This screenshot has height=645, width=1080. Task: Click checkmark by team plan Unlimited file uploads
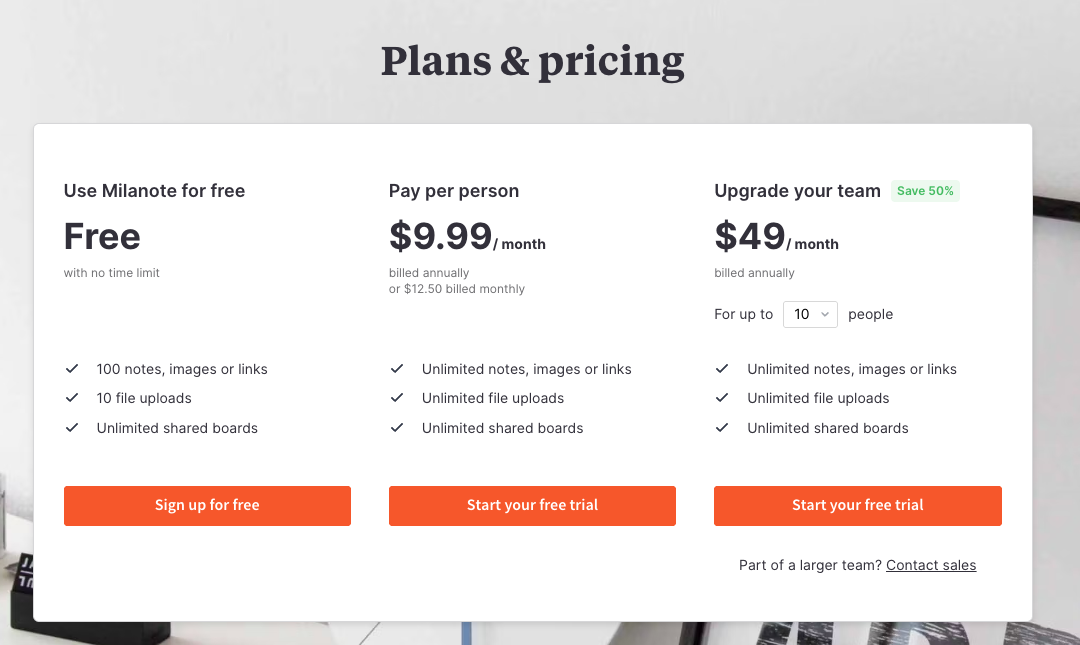click(x=722, y=398)
